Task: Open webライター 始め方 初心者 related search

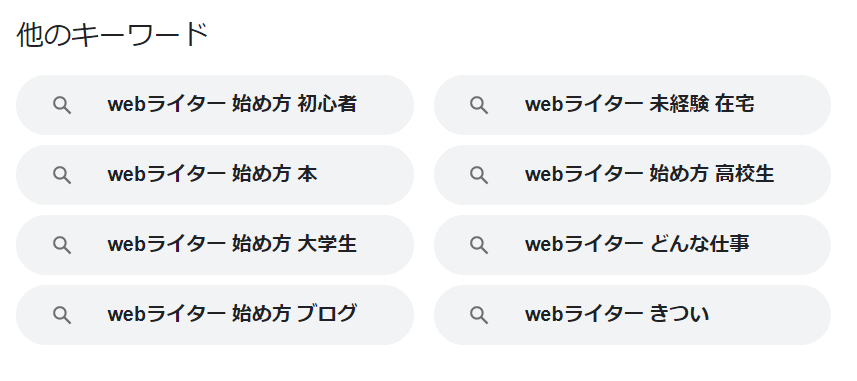Action: 232,104
